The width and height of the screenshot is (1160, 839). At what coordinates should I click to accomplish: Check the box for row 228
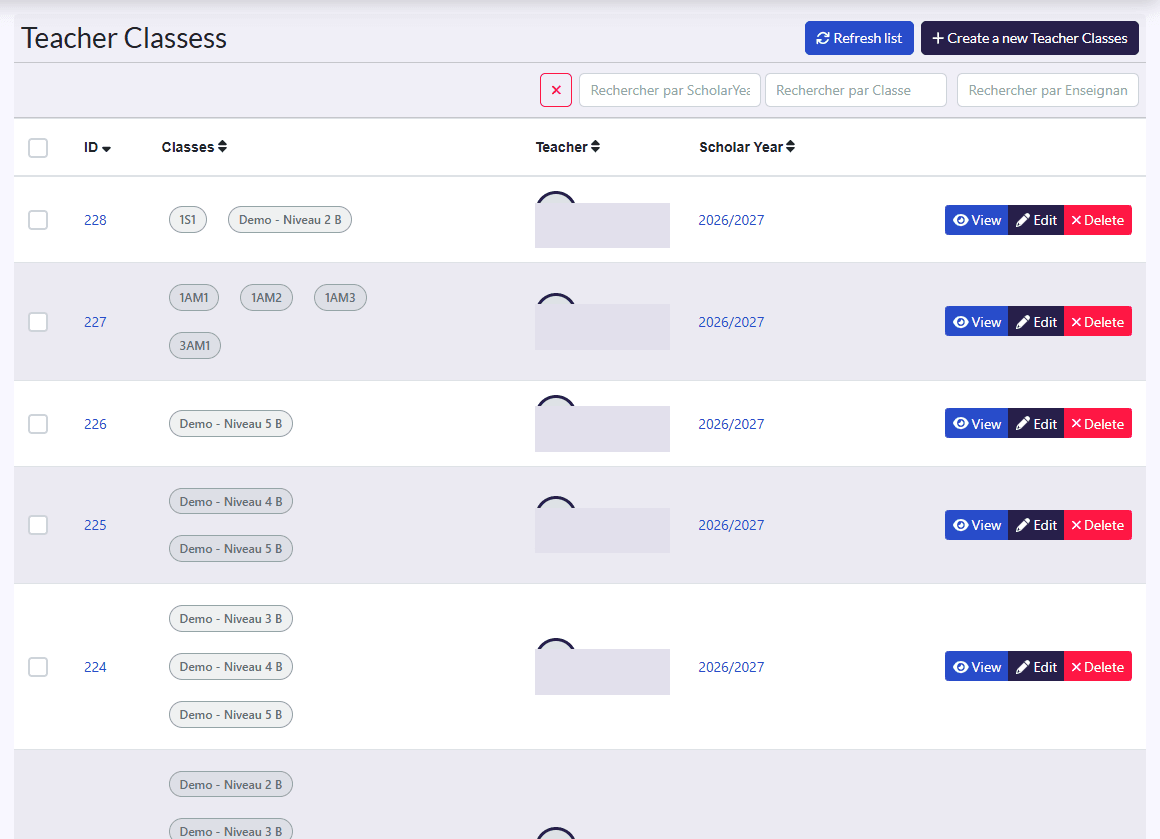coord(38,220)
